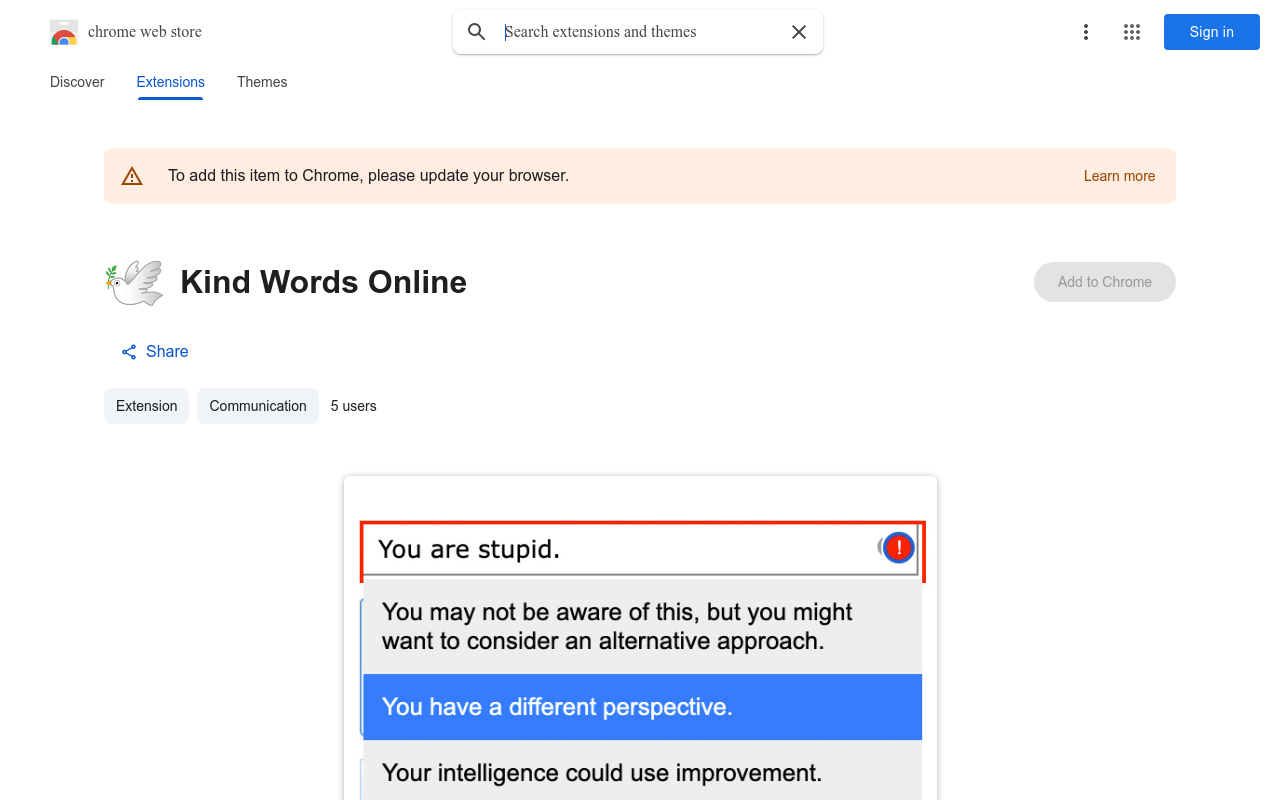1280x800 pixels.
Task: Click the Communication category chip
Action: click(x=258, y=406)
